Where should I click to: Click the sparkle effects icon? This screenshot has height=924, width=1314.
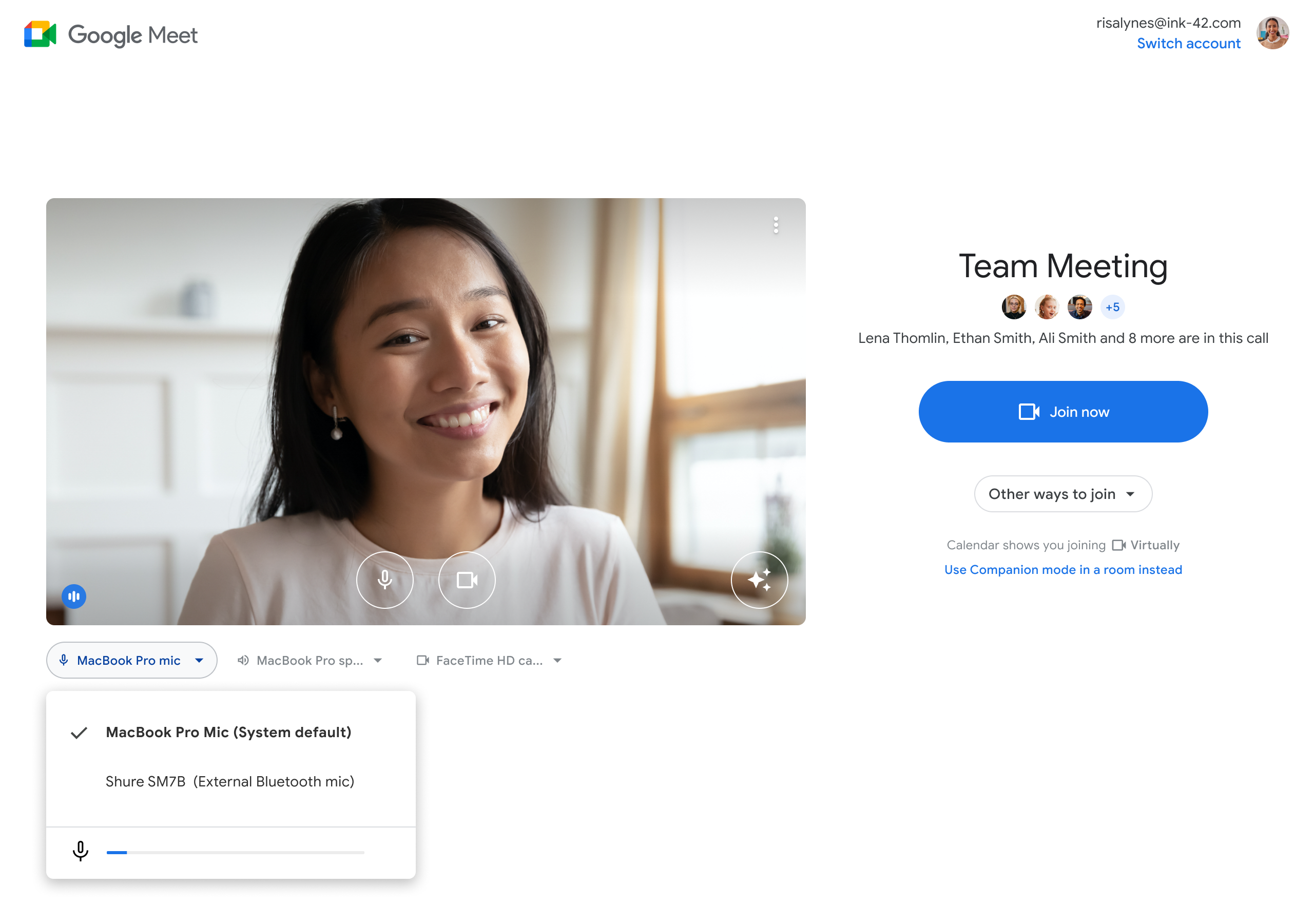(758, 580)
